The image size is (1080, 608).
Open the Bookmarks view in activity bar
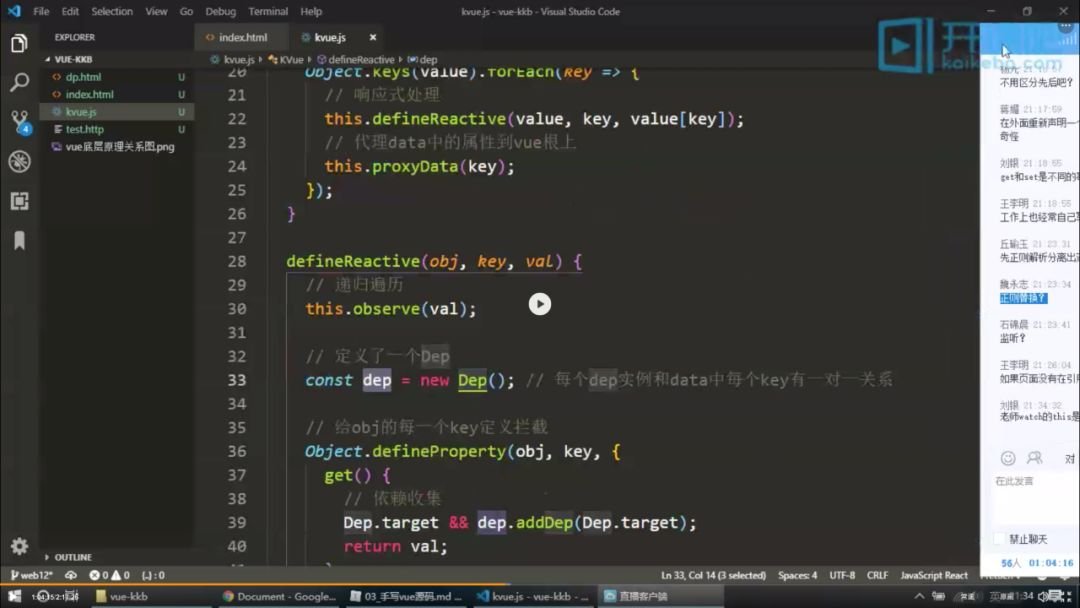tap(19, 240)
